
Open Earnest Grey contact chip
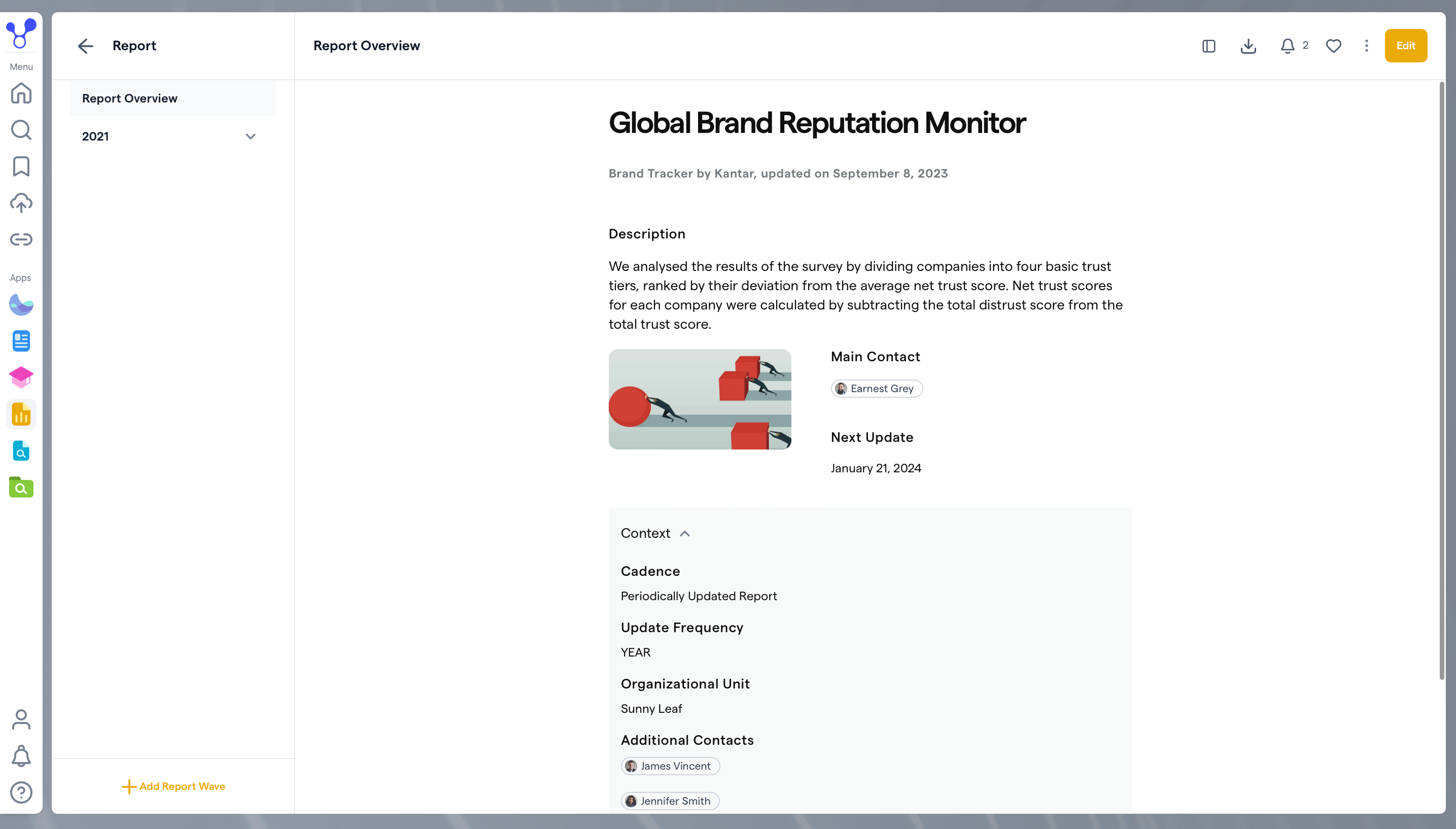tap(876, 388)
